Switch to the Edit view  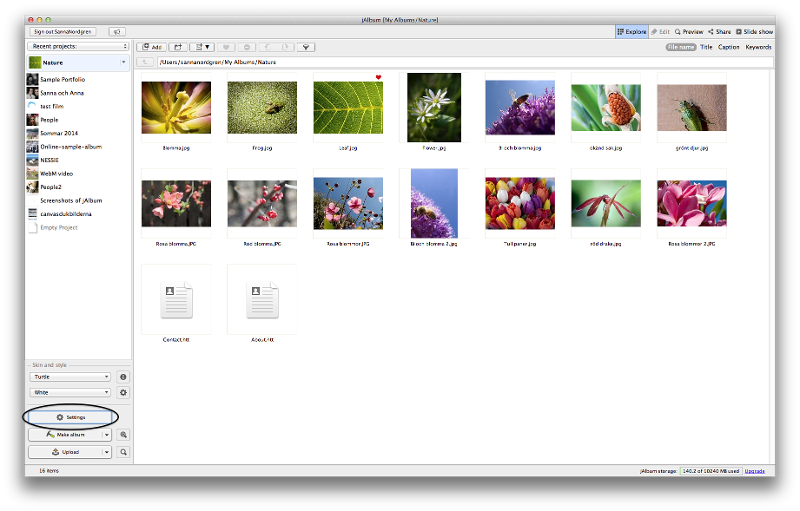[660, 32]
